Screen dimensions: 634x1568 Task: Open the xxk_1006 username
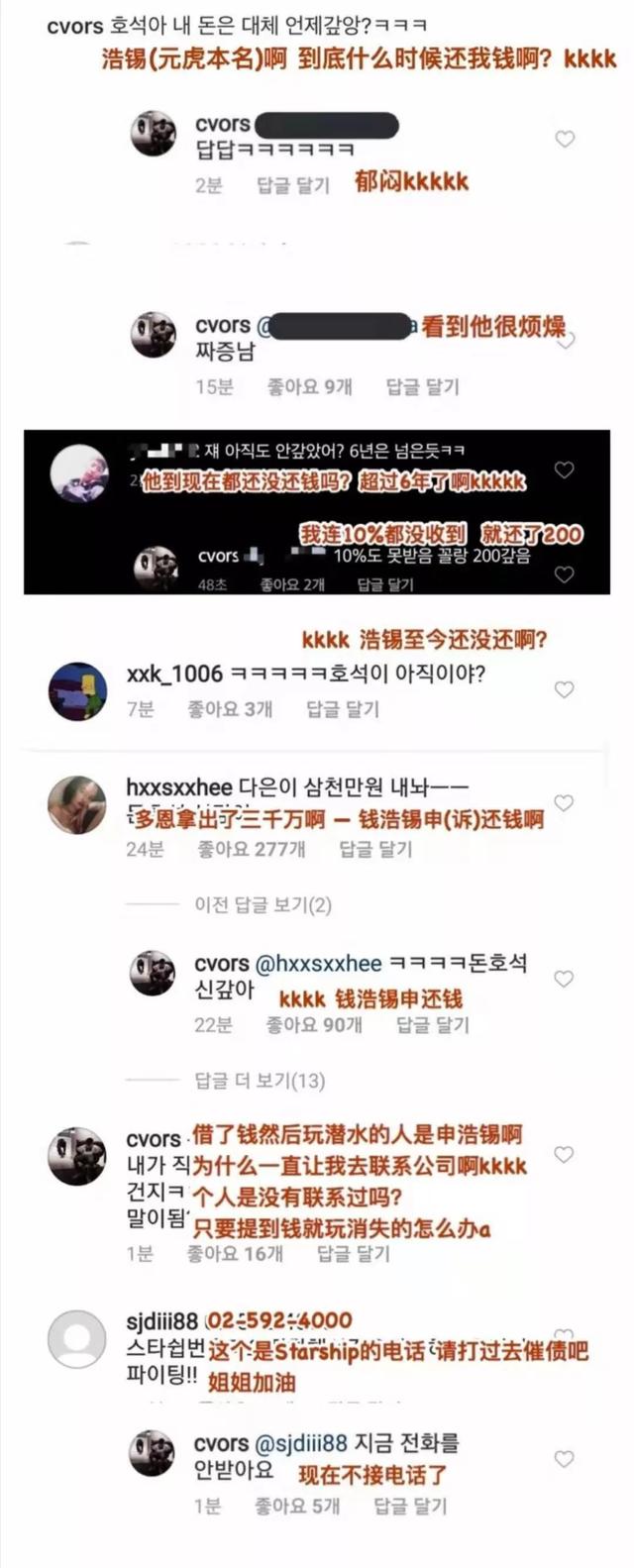(174, 675)
